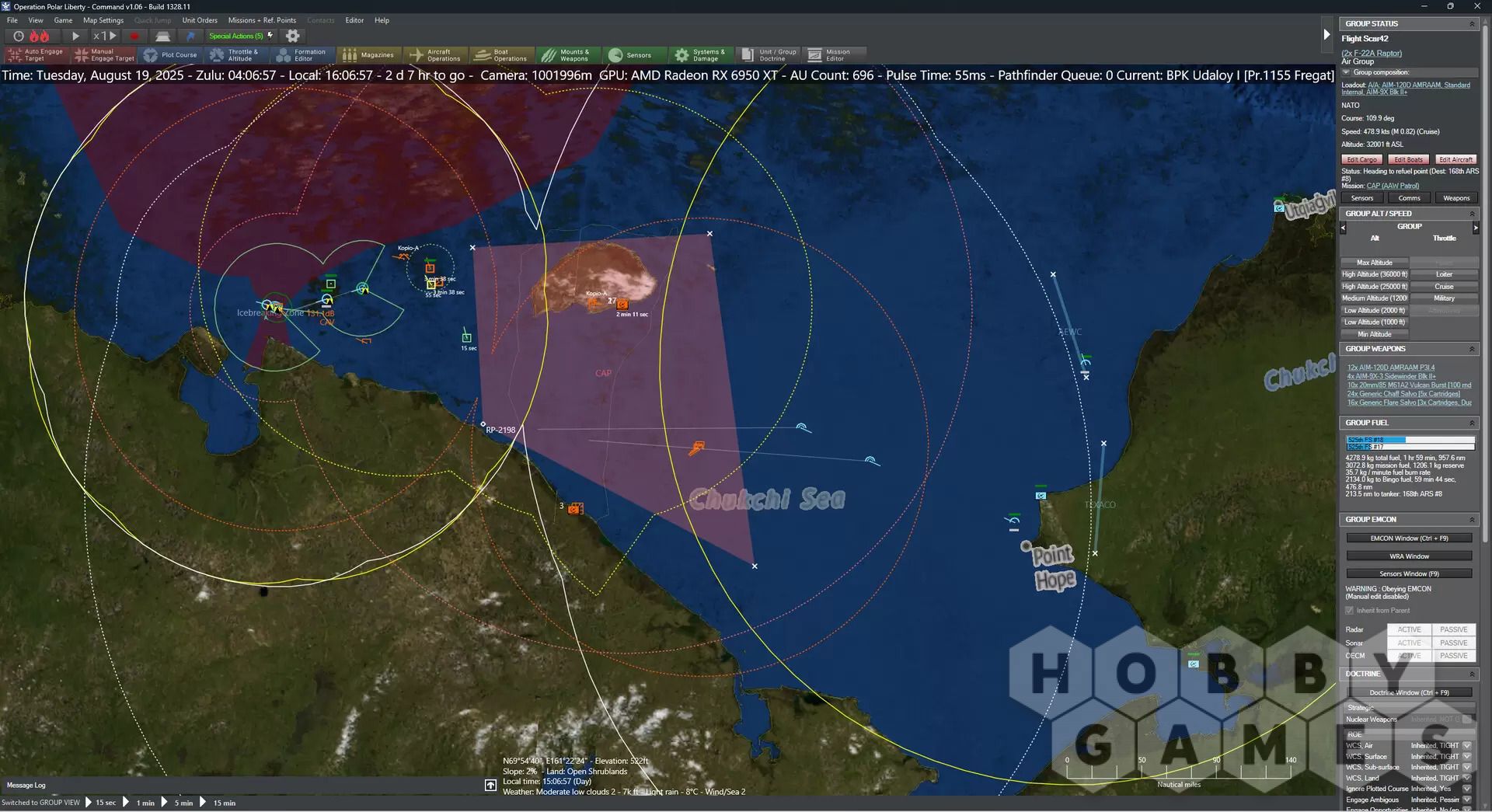Click the blue pin arrow toolbar icon
Viewport: 1492px width, 812px height.
tap(190, 36)
